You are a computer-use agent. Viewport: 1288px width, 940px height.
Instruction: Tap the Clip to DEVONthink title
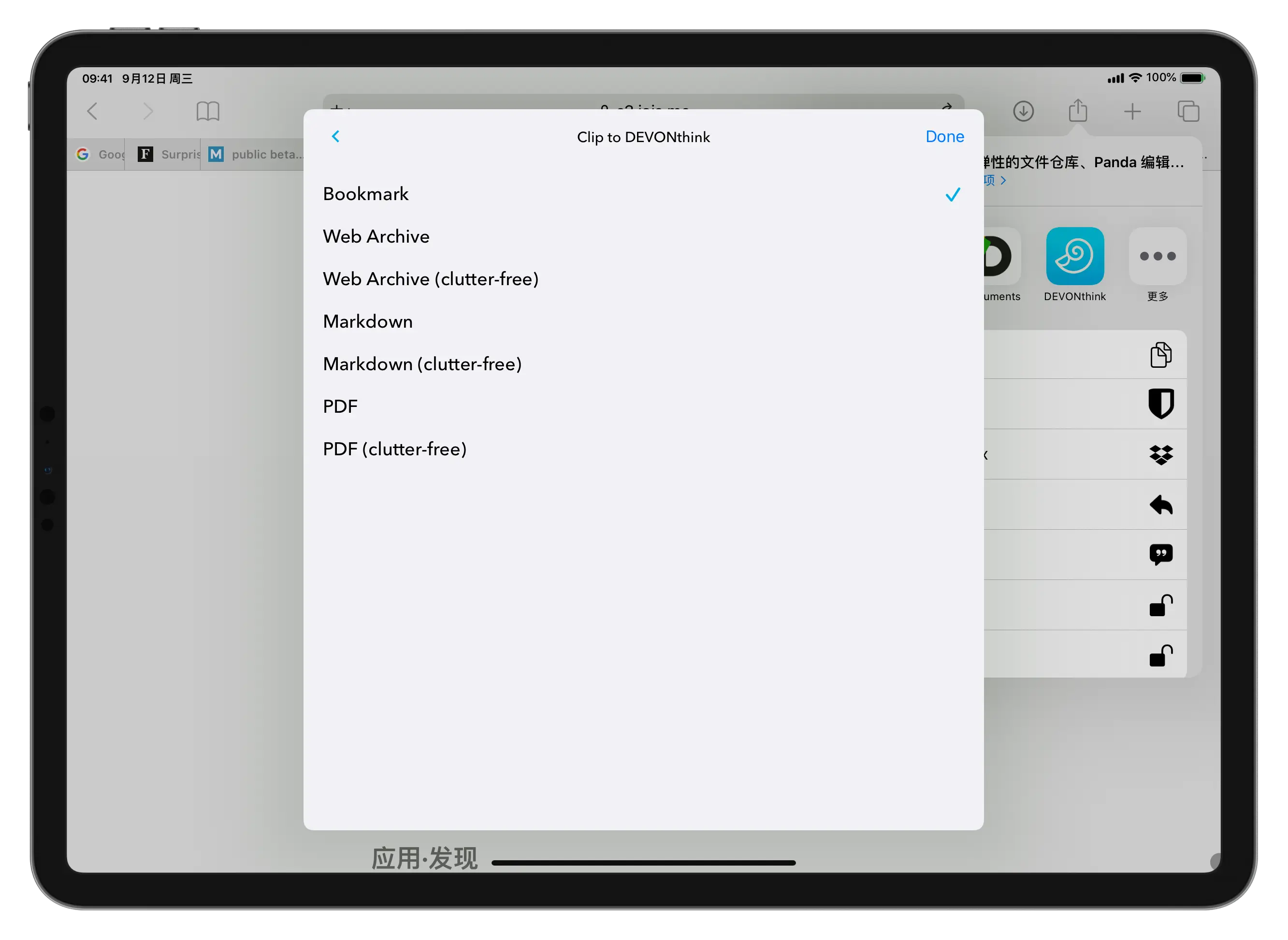pos(643,137)
